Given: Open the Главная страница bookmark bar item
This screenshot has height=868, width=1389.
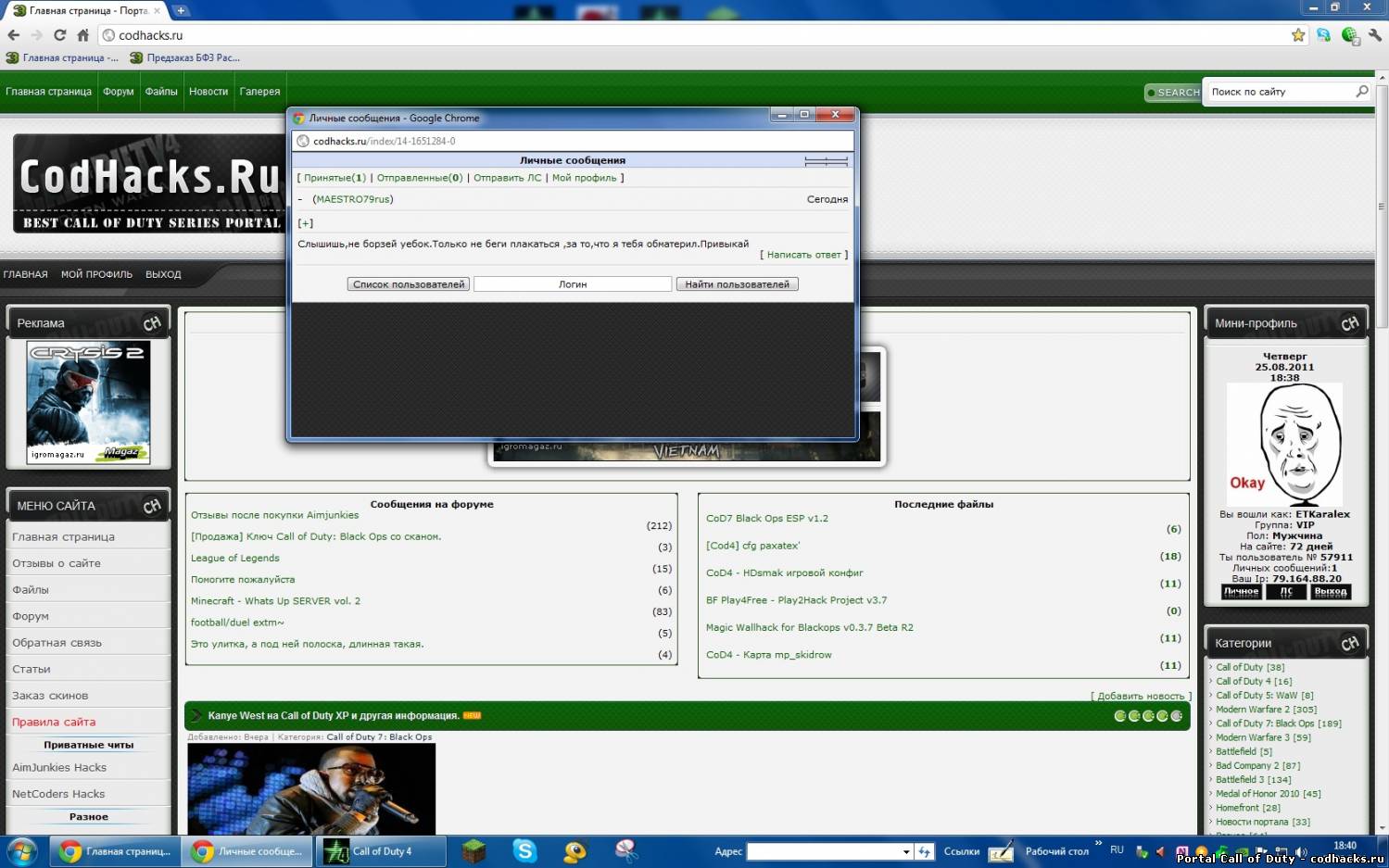Looking at the screenshot, I should 62,57.
